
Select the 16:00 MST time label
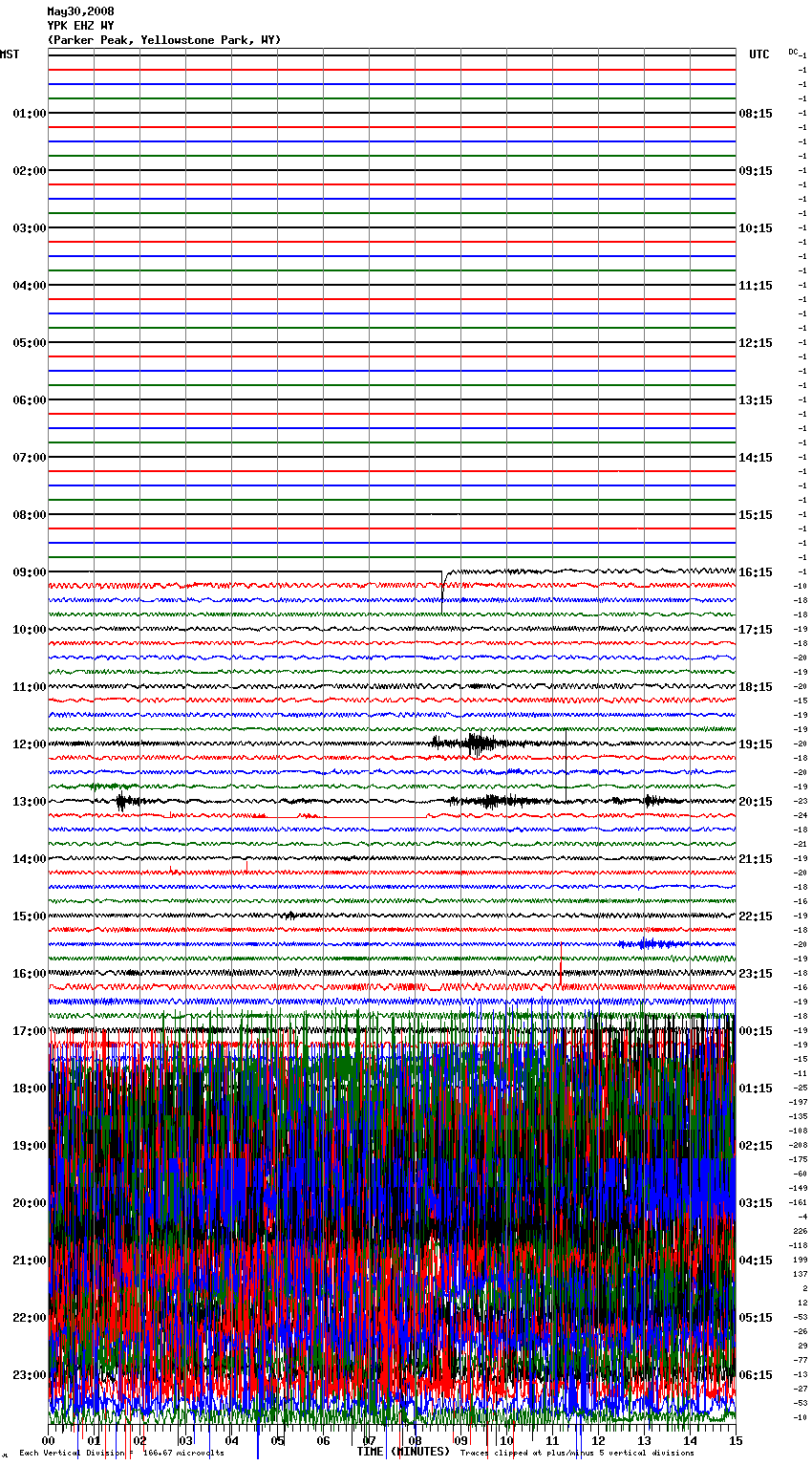click(30, 974)
